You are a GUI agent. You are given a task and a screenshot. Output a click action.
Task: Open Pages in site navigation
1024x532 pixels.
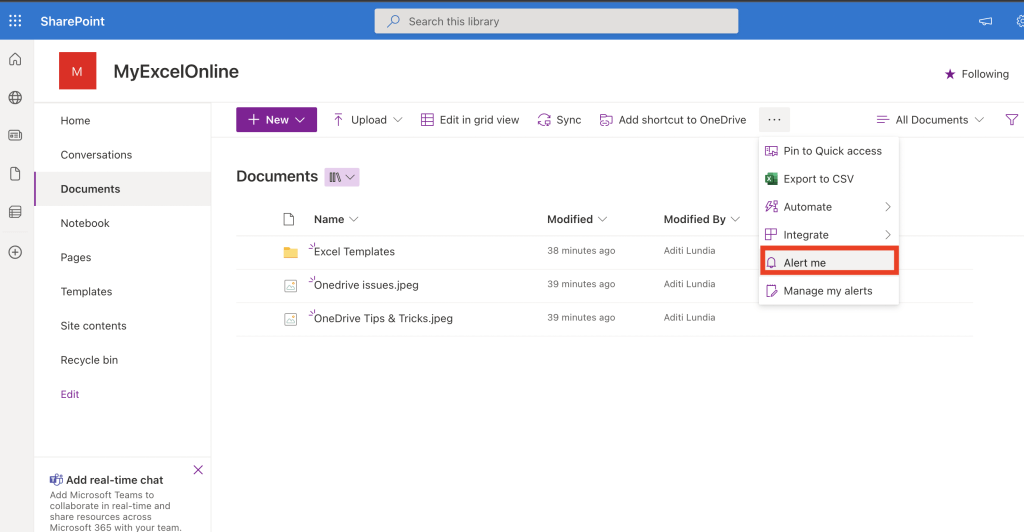tap(76, 257)
